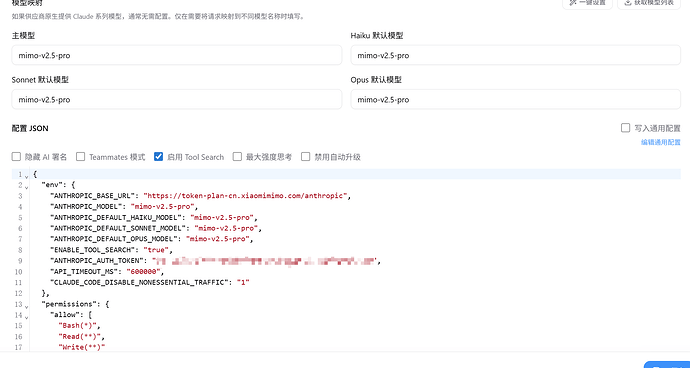Tick the Teammates 模式 checkbox
This screenshot has width=690, height=368.
coord(81,157)
